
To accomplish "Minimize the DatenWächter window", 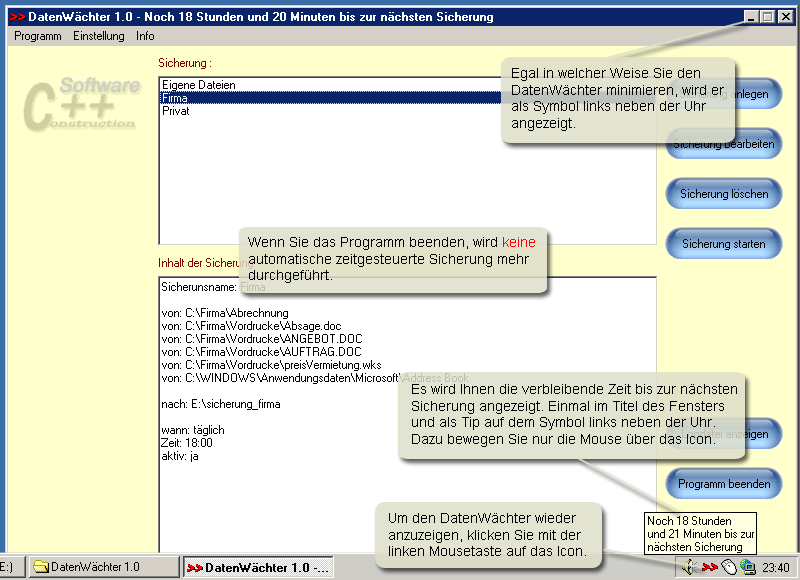I will click(x=751, y=17).
